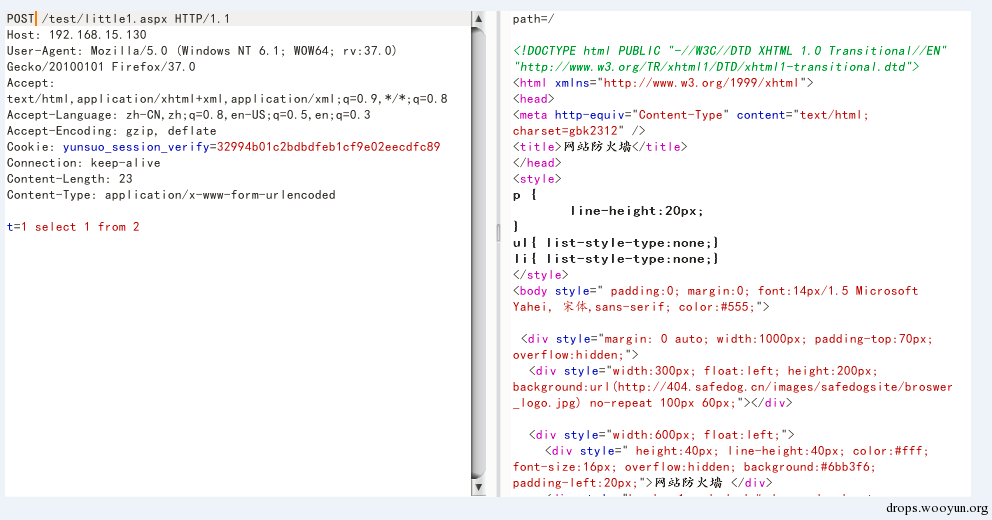
Task: Click the Host: 192.168.15.130 header line
Action: click(x=77, y=35)
